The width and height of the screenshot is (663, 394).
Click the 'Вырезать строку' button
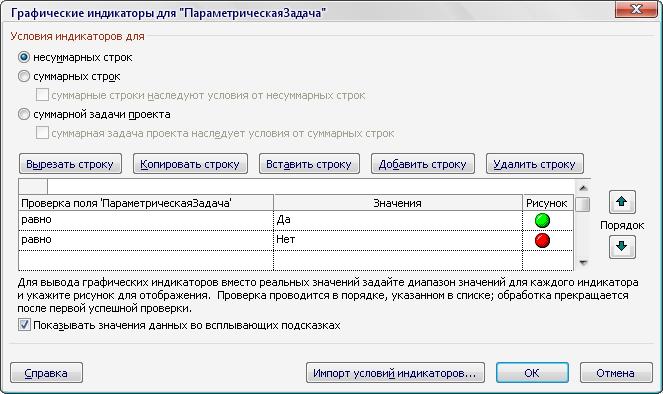click(x=70, y=164)
